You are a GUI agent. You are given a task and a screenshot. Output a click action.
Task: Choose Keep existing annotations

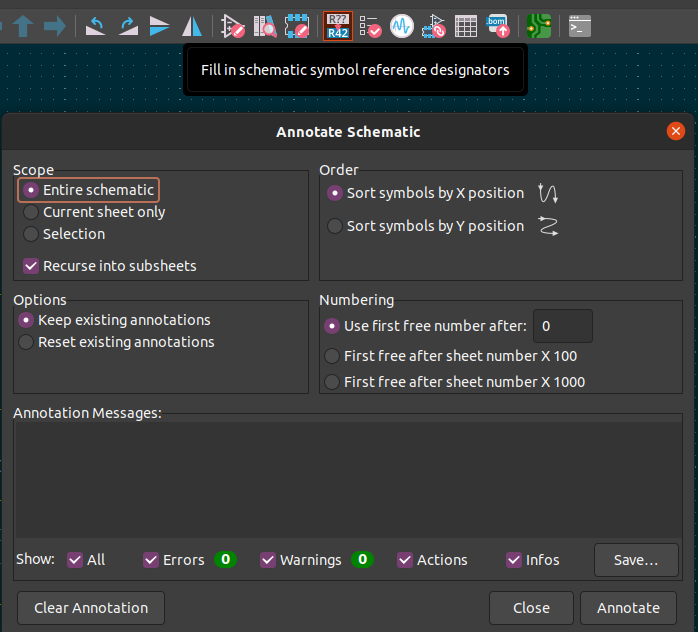pos(114,320)
